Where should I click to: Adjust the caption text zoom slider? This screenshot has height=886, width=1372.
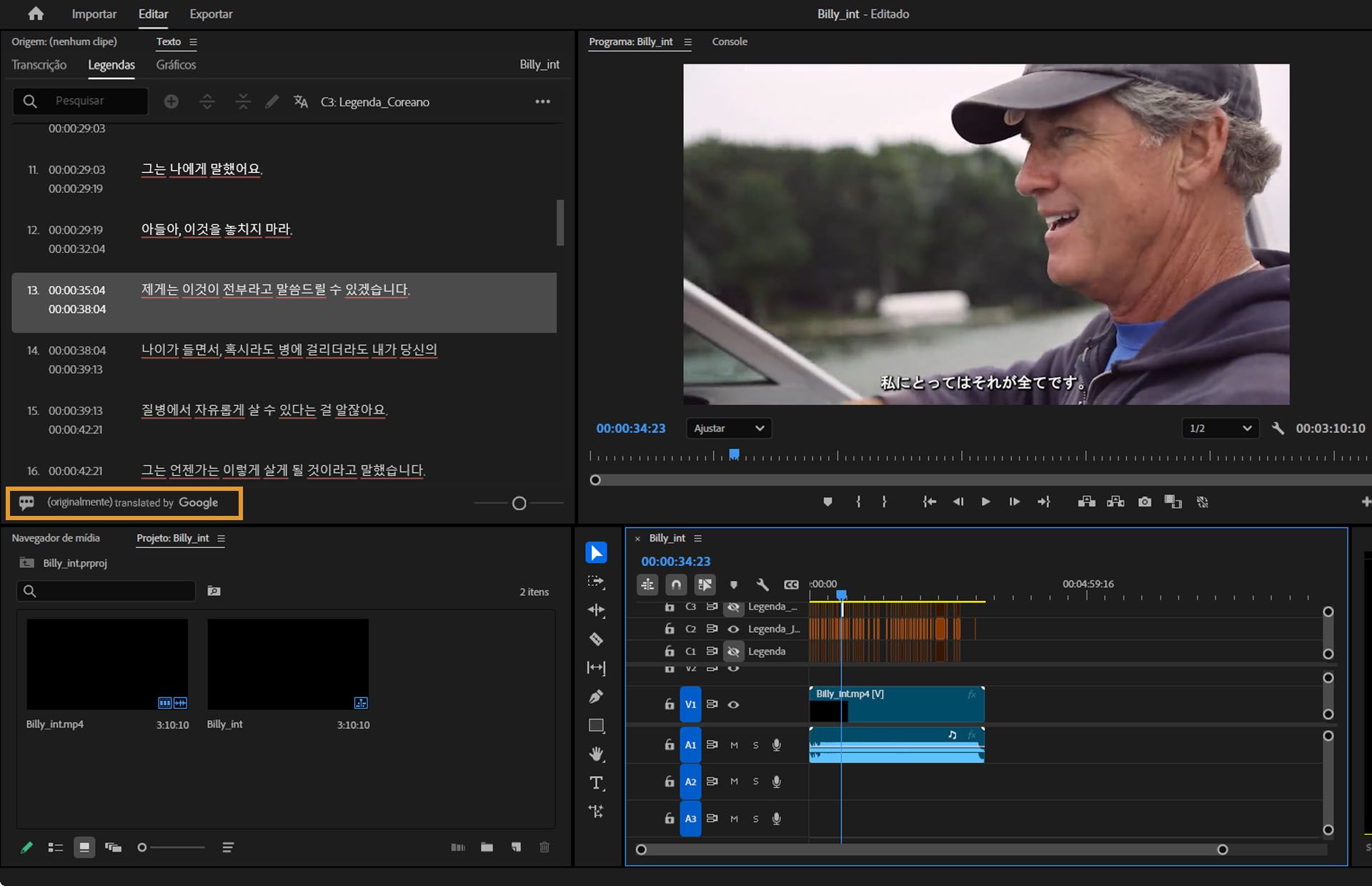point(520,503)
